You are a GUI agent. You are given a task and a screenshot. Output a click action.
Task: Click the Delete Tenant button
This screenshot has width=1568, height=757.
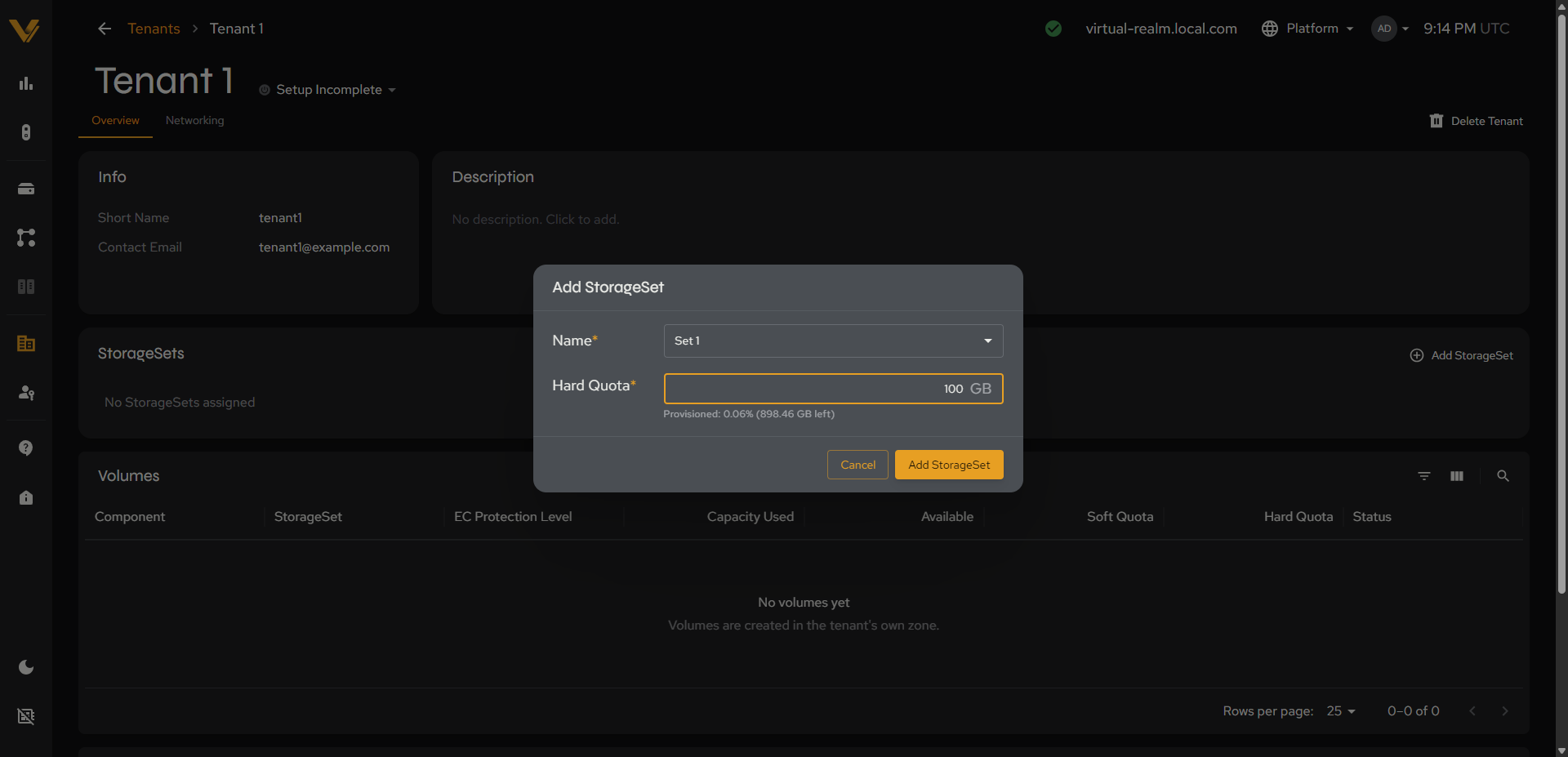point(1477,121)
